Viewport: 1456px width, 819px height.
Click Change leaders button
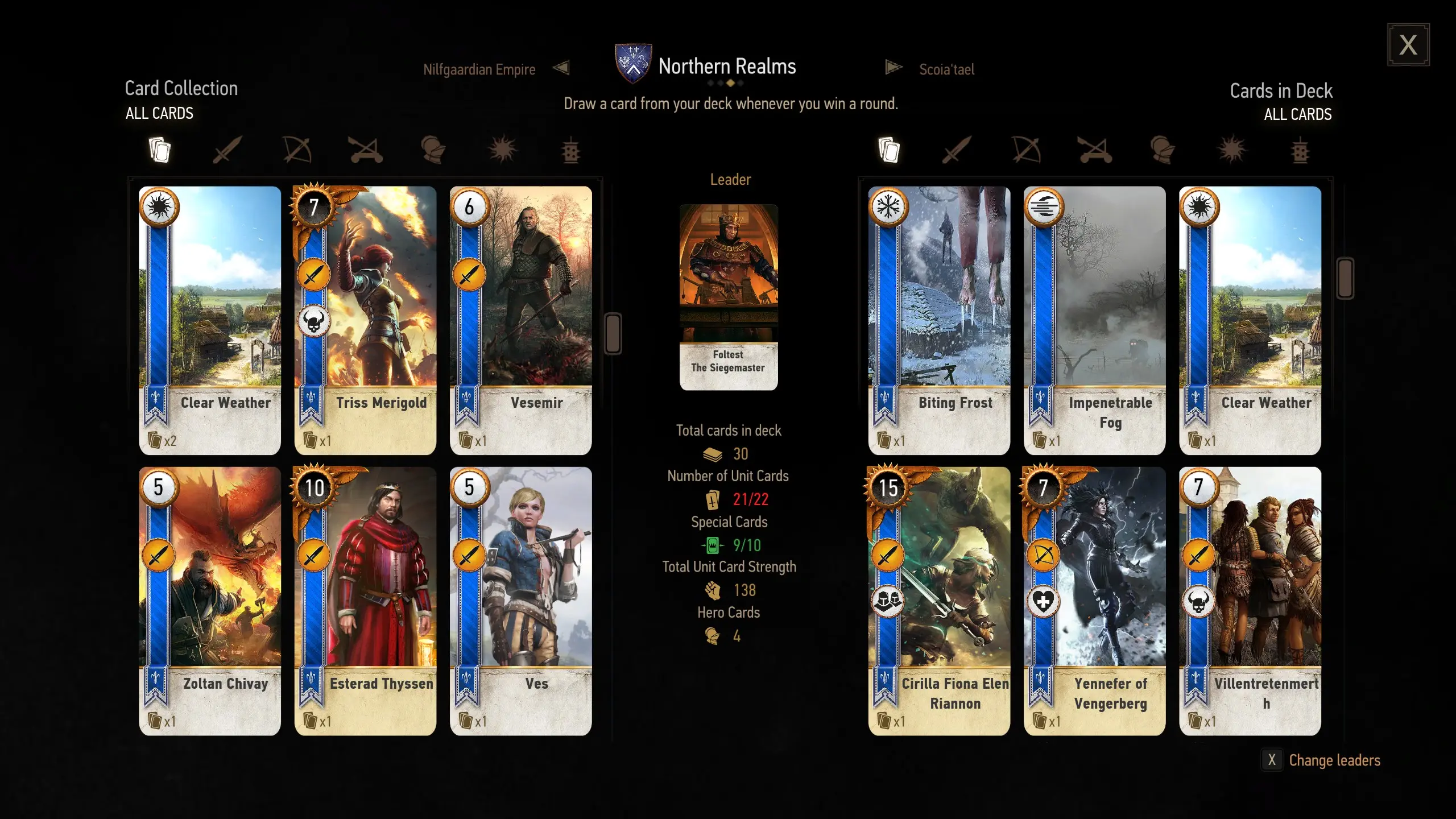click(1322, 760)
